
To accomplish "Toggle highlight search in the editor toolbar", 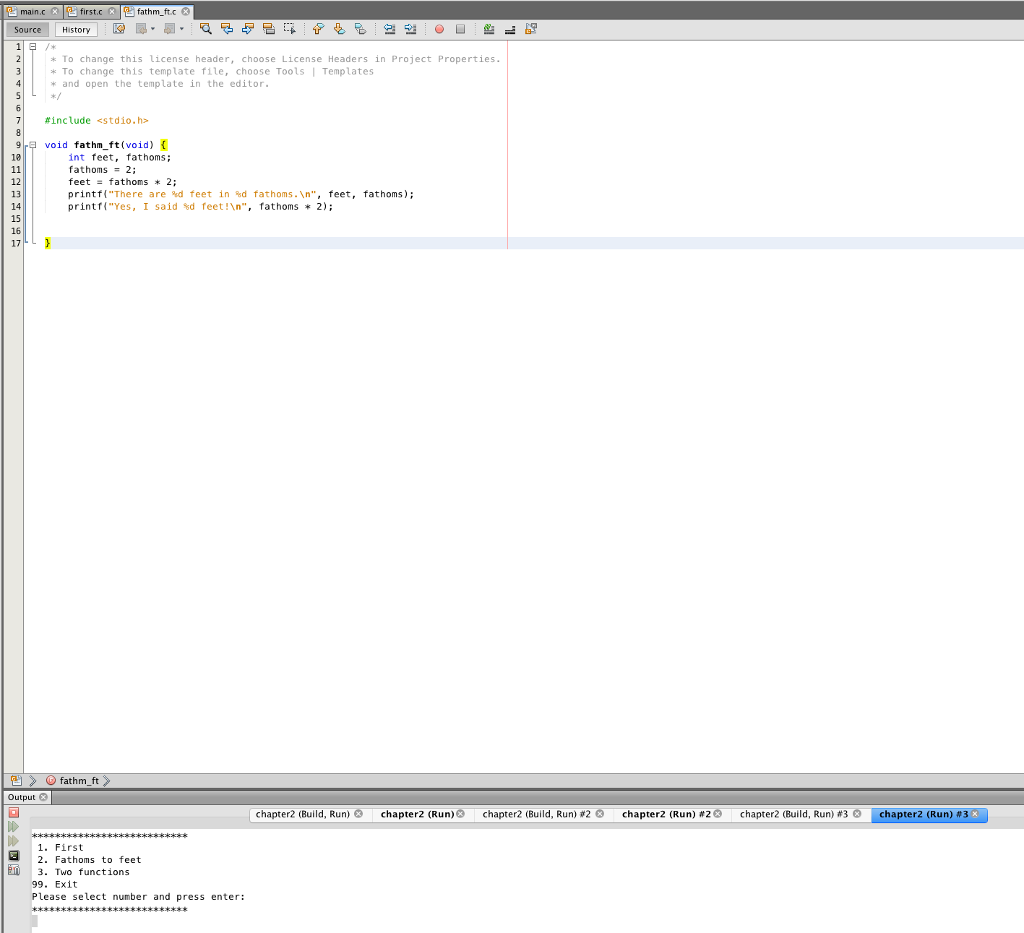I will [268, 29].
